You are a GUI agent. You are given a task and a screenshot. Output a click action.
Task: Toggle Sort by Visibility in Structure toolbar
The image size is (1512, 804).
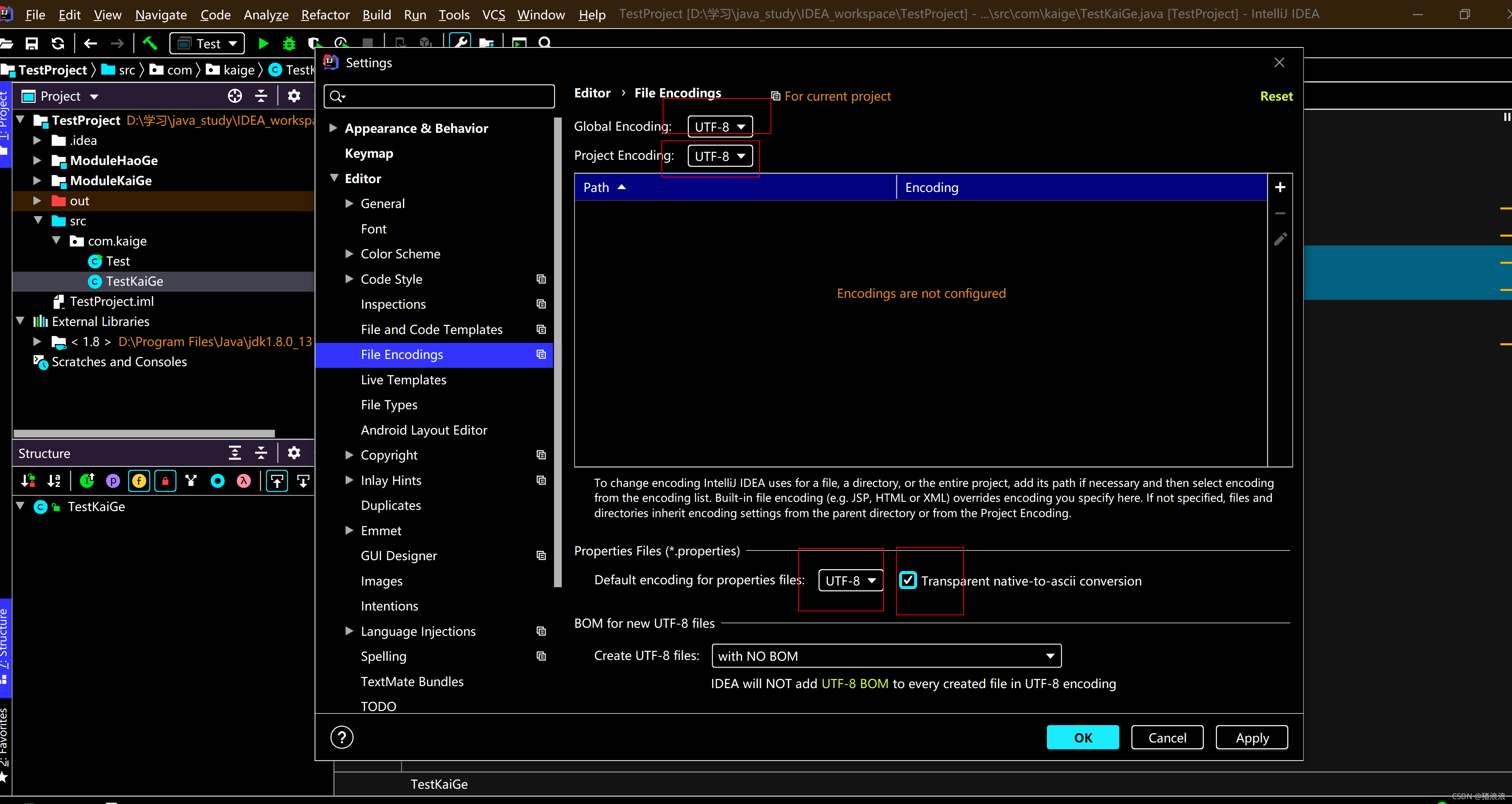28,481
